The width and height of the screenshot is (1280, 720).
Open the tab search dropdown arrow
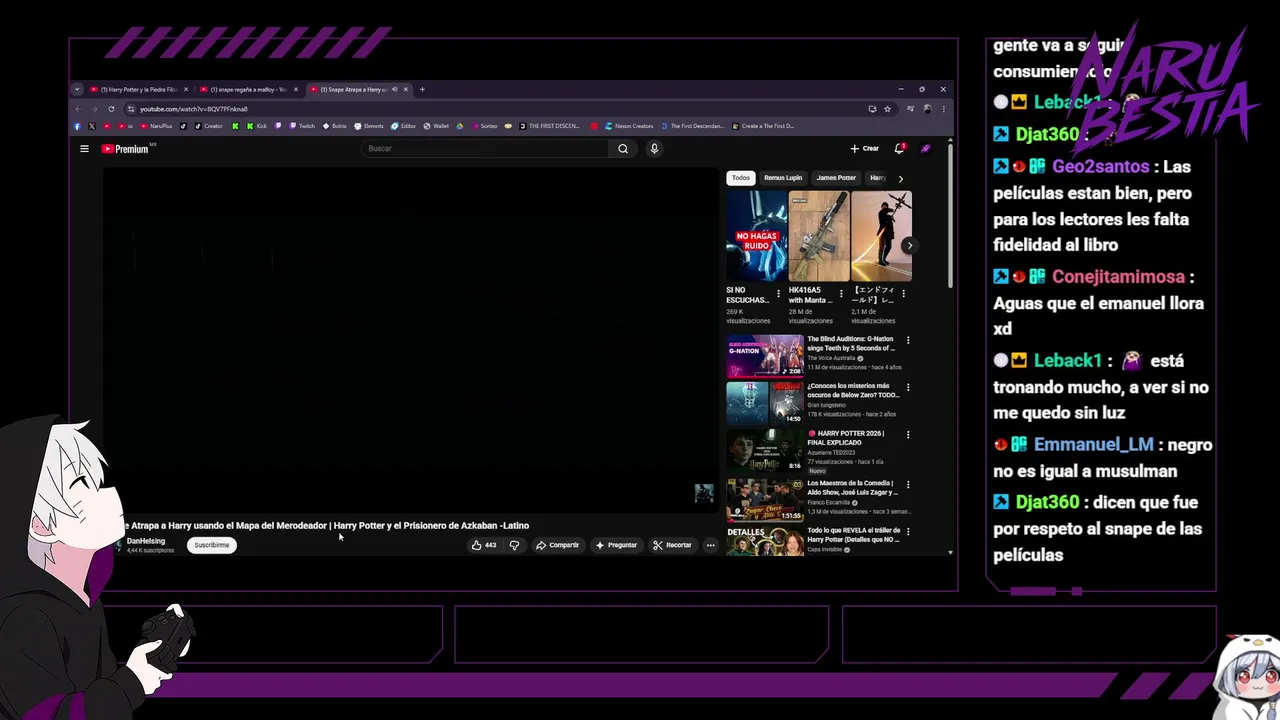77,89
